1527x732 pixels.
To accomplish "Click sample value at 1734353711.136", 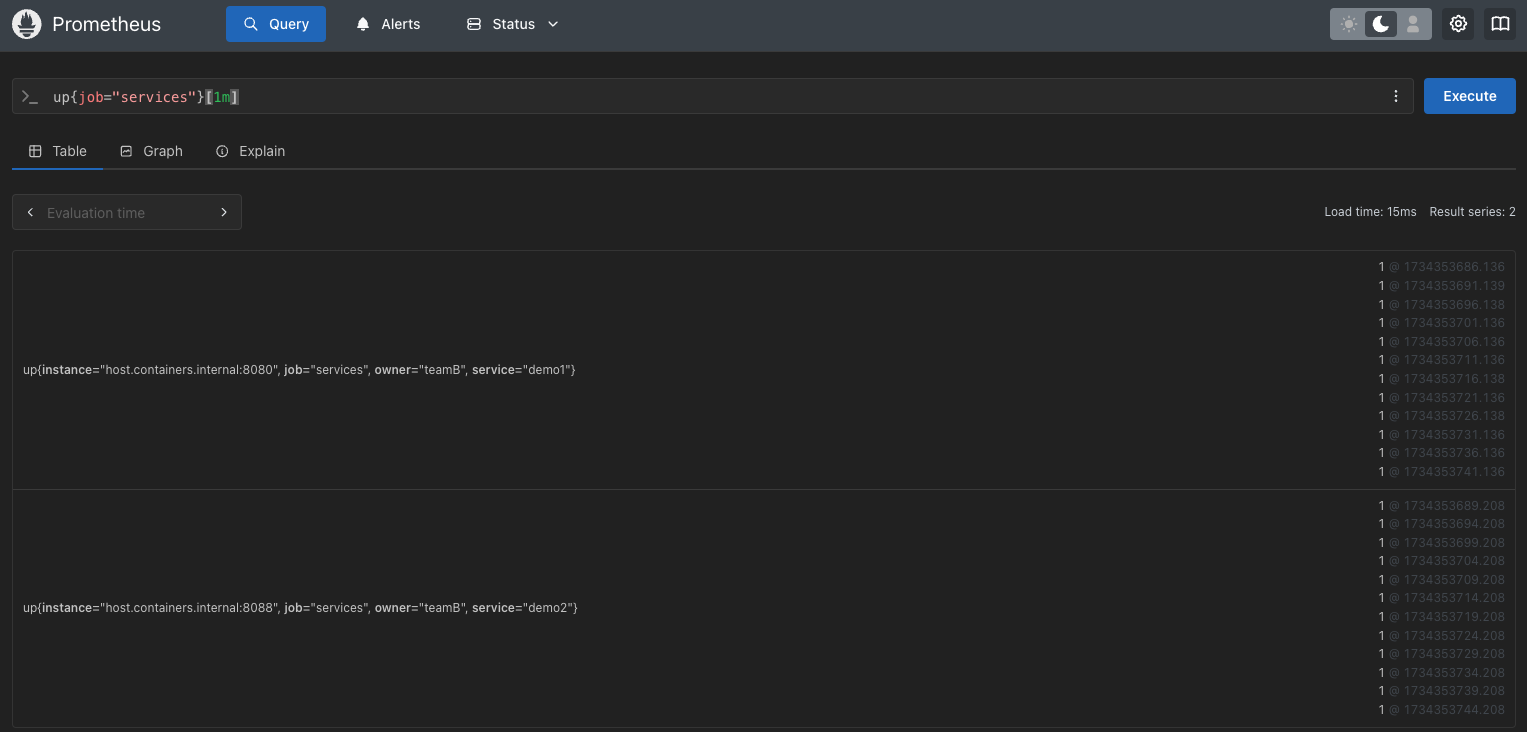I will coord(1441,360).
